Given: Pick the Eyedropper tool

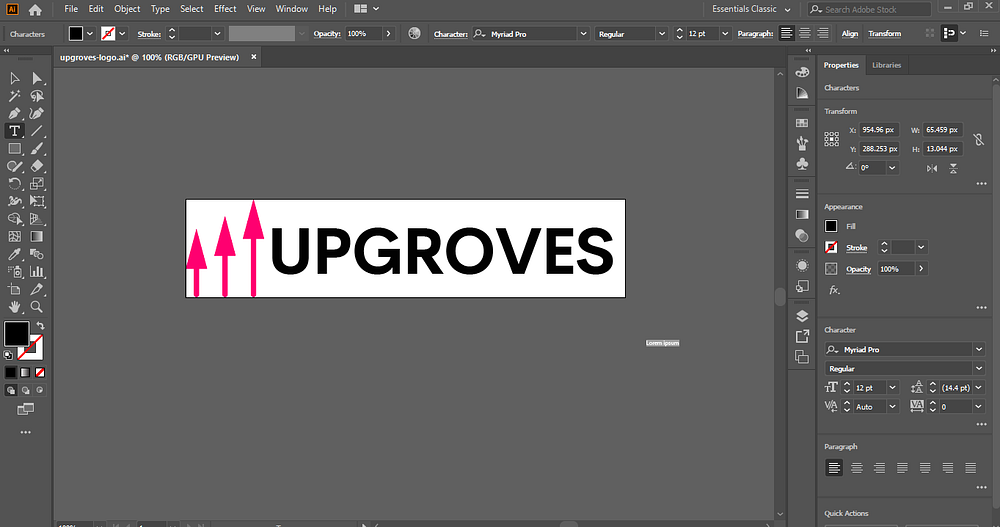Looking at the screenshot, I should pos(14,254).
